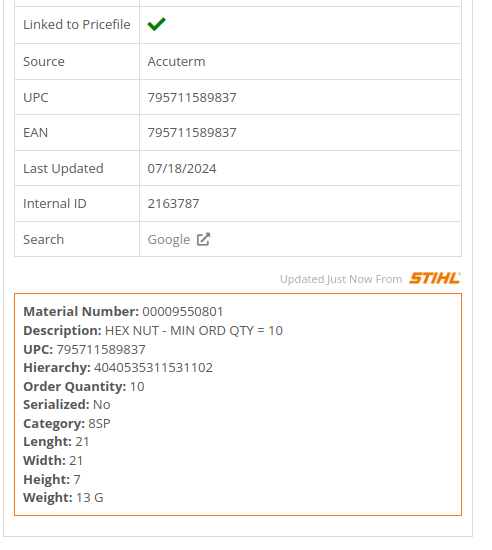This screenshot has width=492, height=550.
Task: Click the Category 8SP value
Action: tap(99, 423)
